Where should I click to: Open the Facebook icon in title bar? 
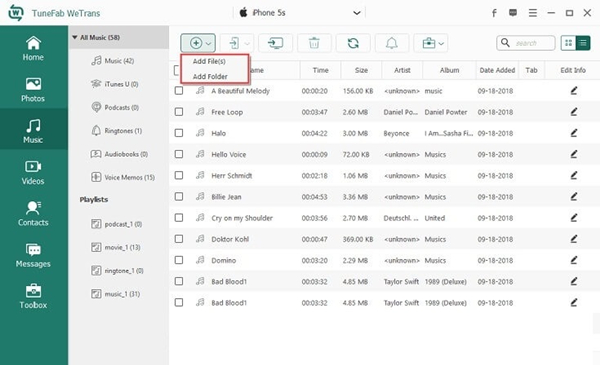coord(494,13)
